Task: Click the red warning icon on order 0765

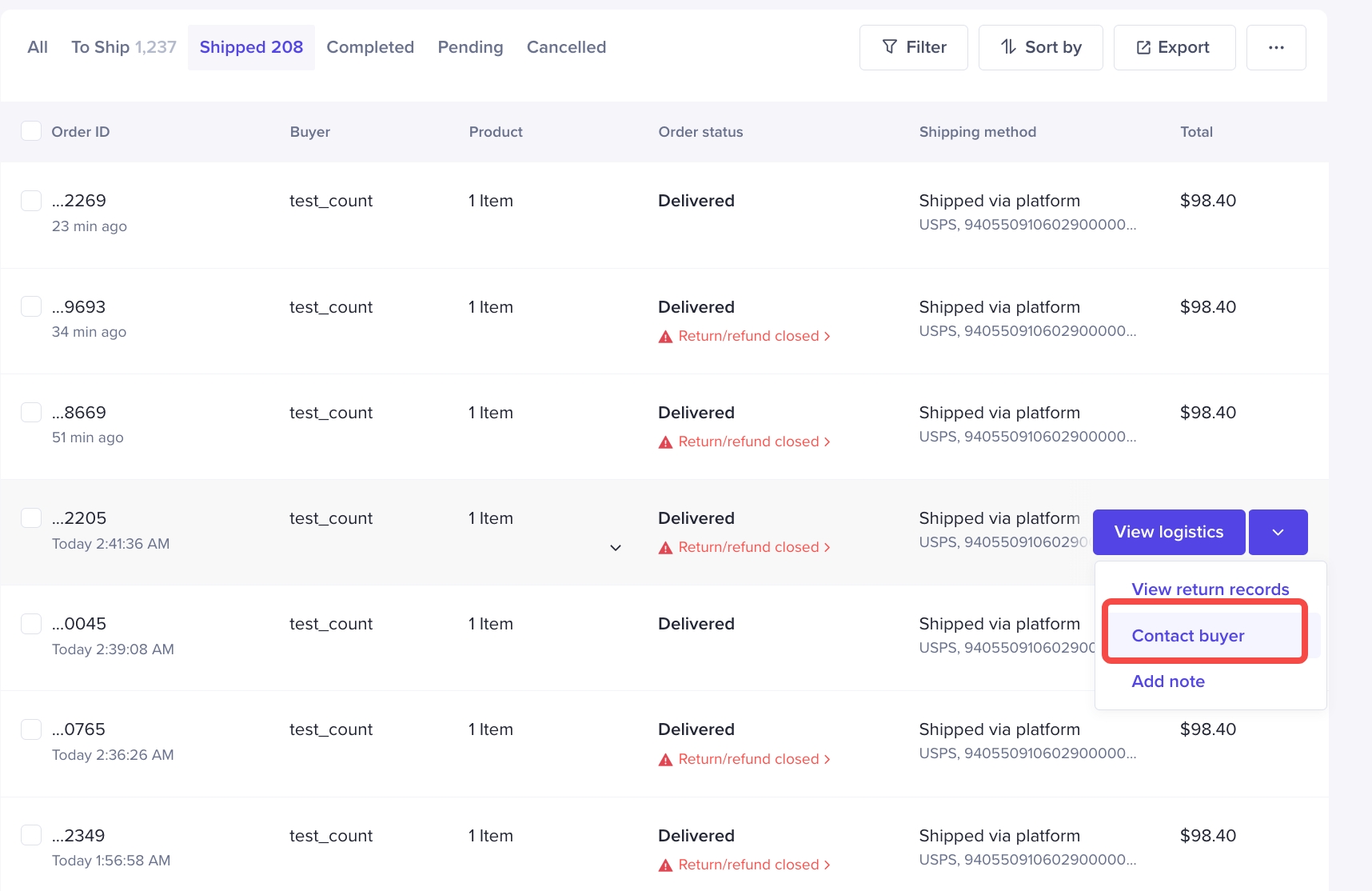Action: [665, 760]
